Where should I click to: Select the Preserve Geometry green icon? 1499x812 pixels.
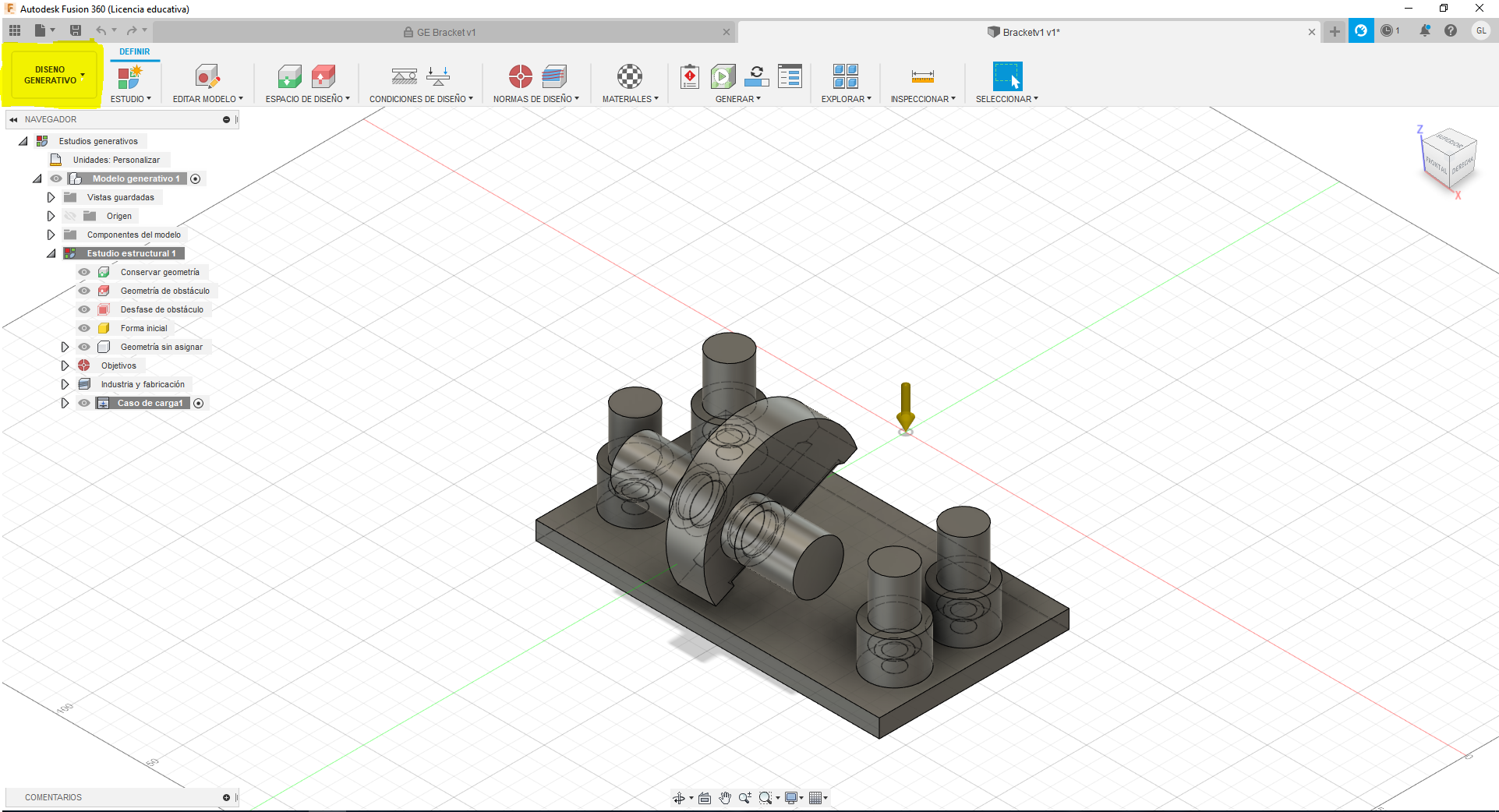pos(289,76)
